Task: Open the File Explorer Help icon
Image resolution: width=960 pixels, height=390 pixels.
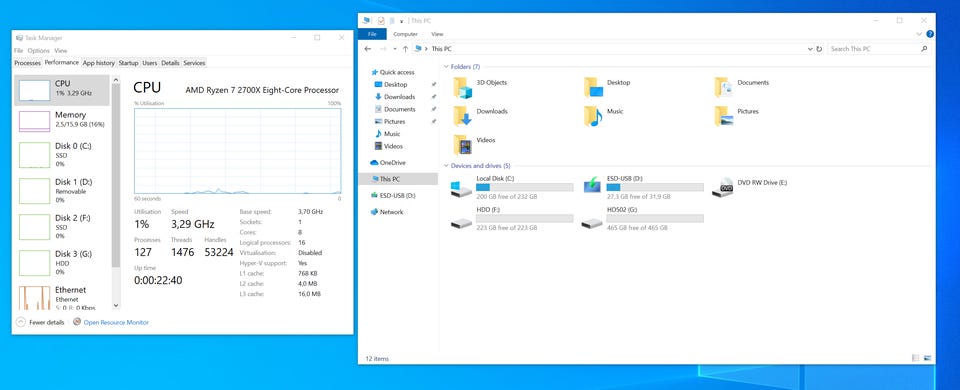Action: click(930, 34)
